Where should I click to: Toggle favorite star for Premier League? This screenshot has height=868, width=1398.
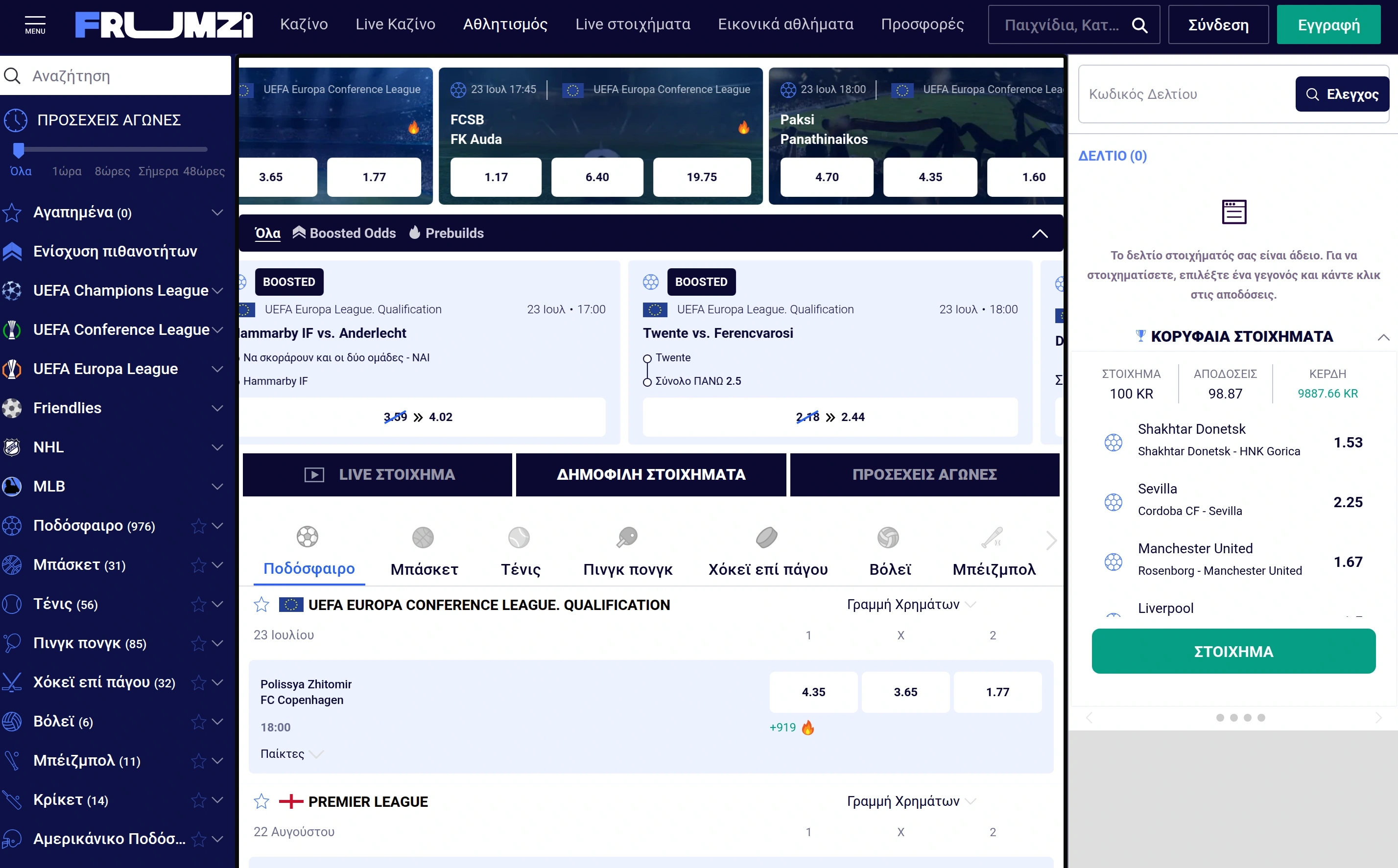[261, 801]
